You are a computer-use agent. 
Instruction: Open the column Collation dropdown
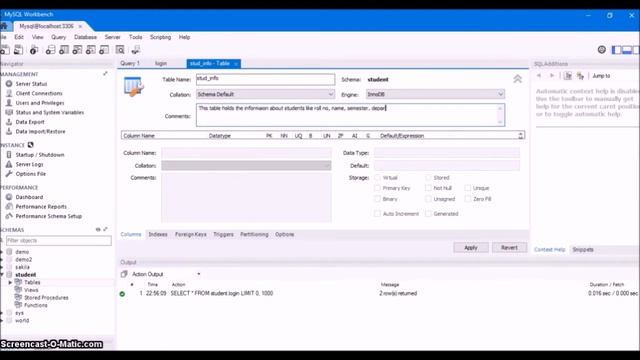(246, 165)
